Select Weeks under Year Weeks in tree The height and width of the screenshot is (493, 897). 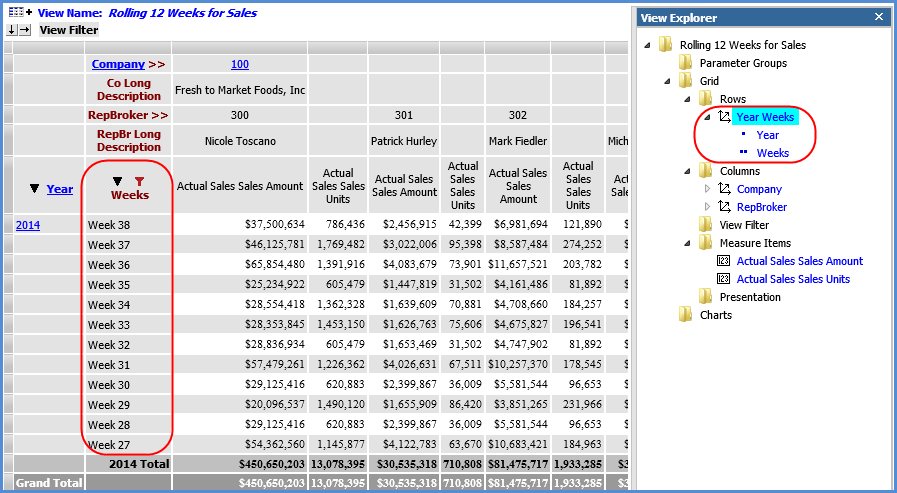click(x=772, y=153)
